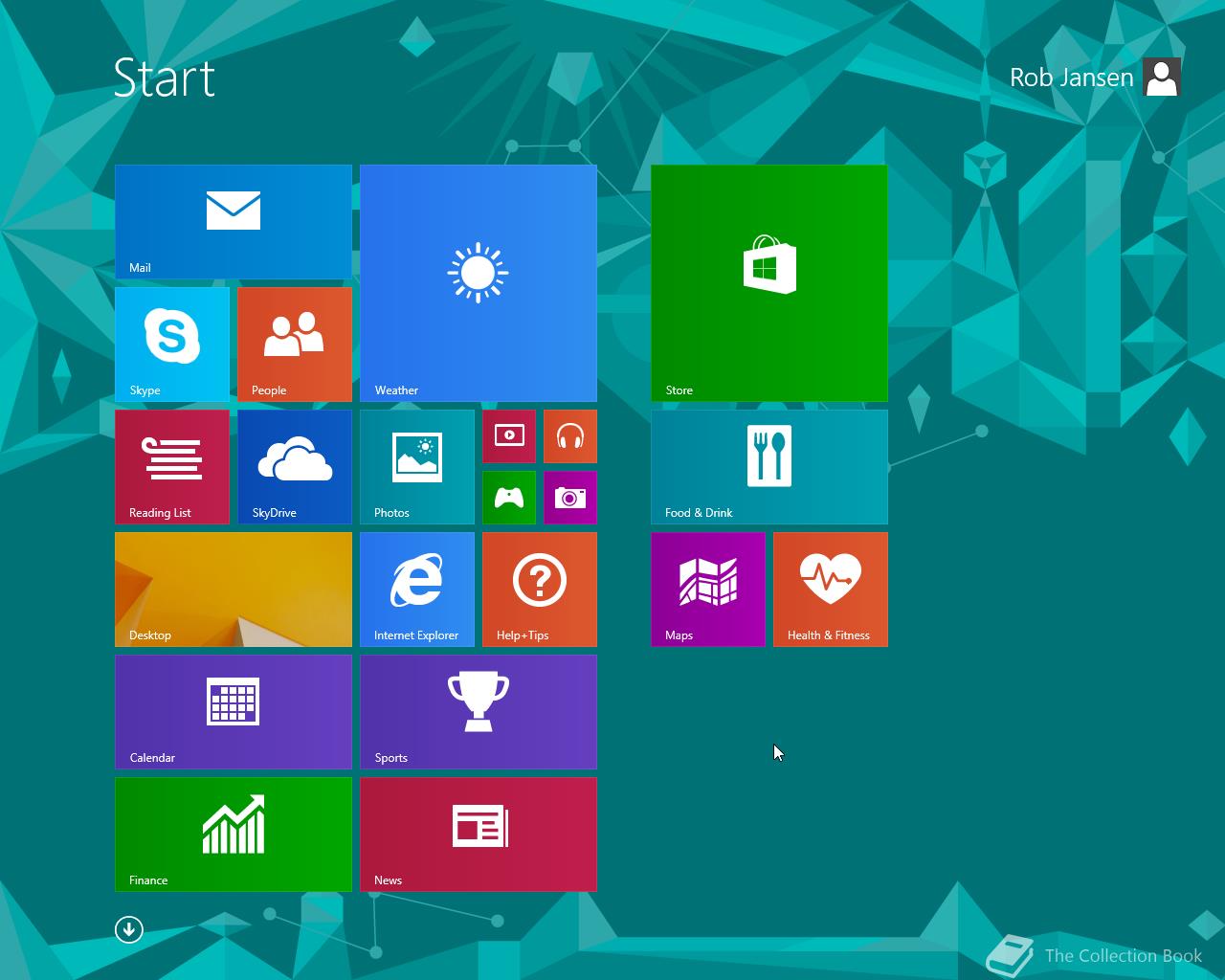This screenshot has width=1225, height=980.
Task: Show all apps with the down arrow
Action: [x=129, y=929]
